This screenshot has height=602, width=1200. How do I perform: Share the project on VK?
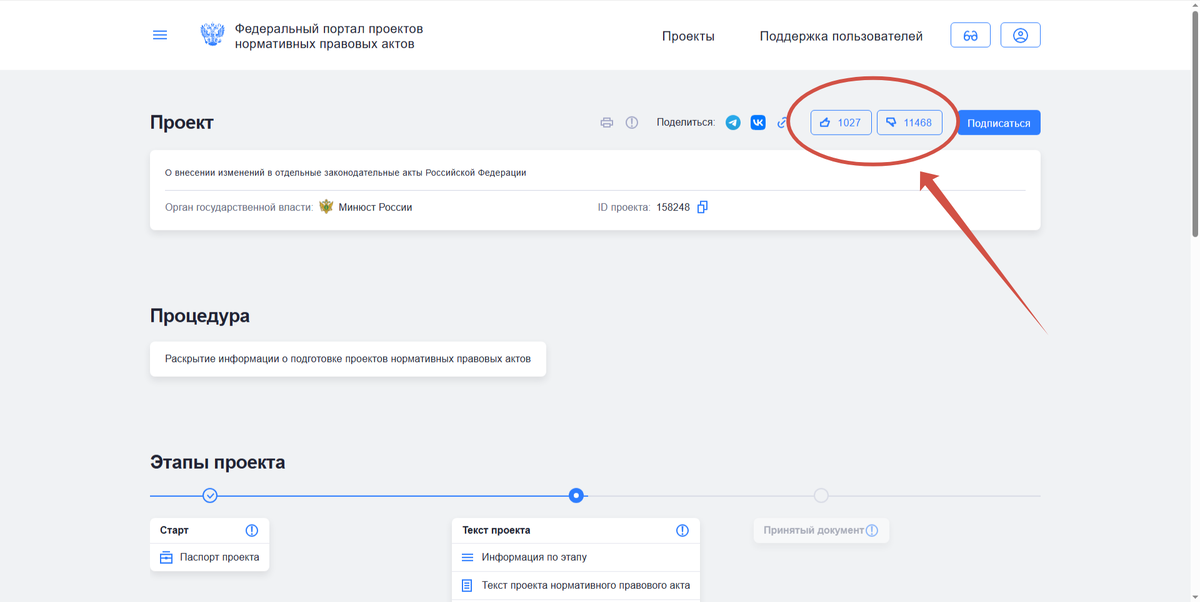(x=758, y=122)
